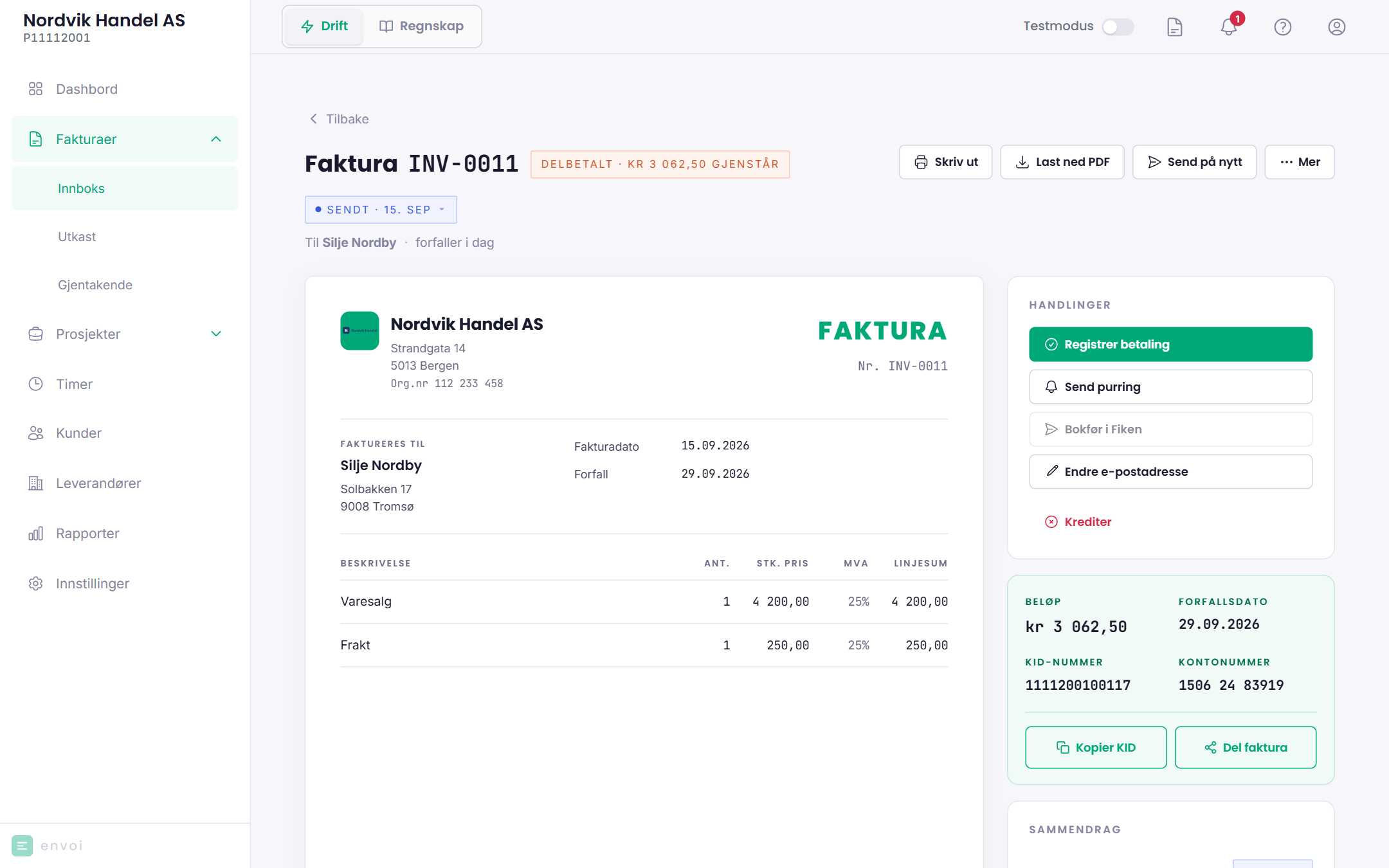Click the Rapporter bar chart icon
1389x868 pixels.
click(35, 533)
